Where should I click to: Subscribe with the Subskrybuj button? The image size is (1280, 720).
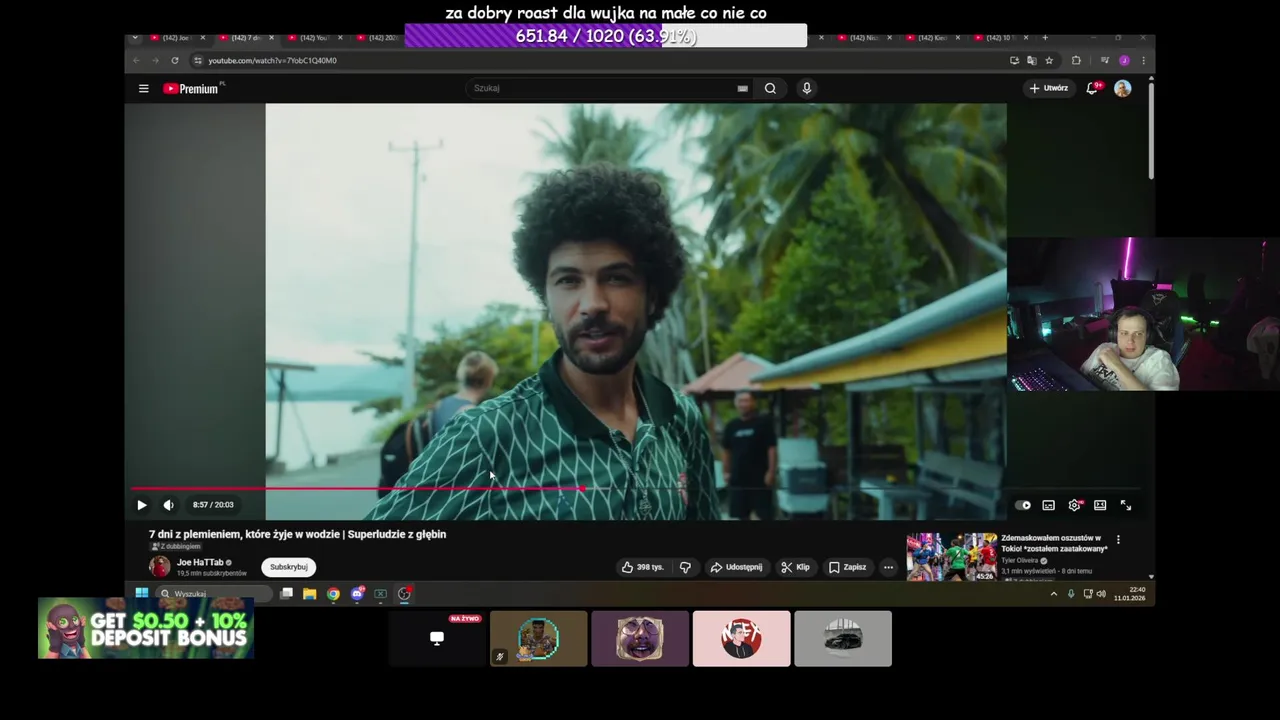(288, 567)
